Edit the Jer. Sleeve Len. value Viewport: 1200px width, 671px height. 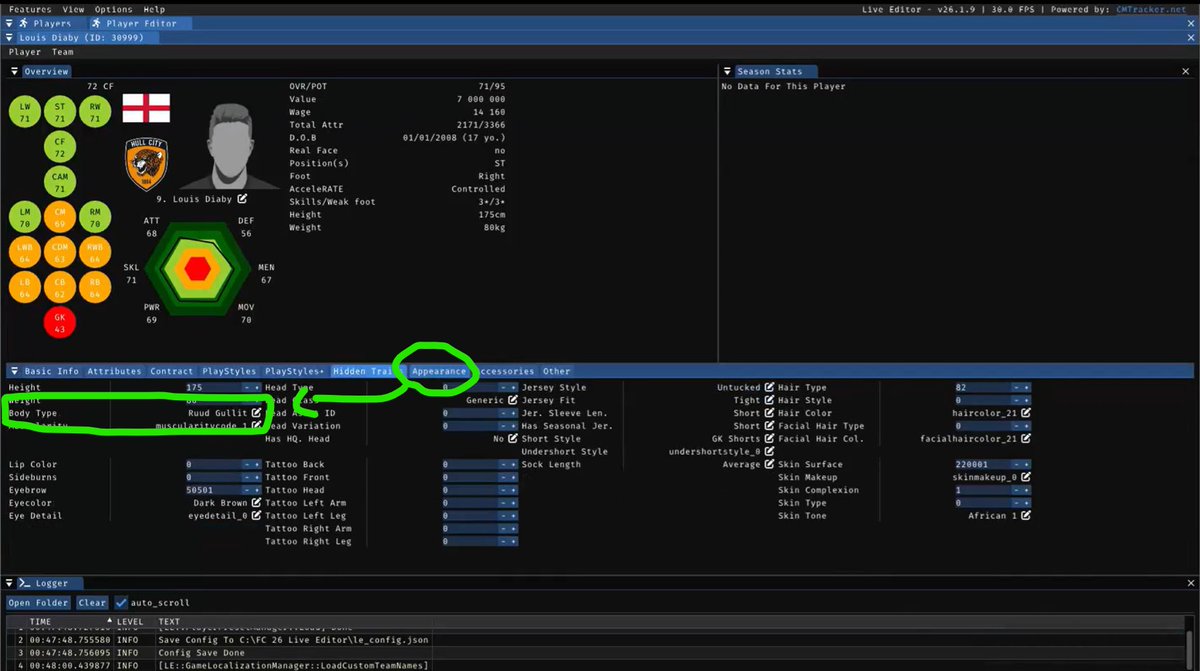769,413
